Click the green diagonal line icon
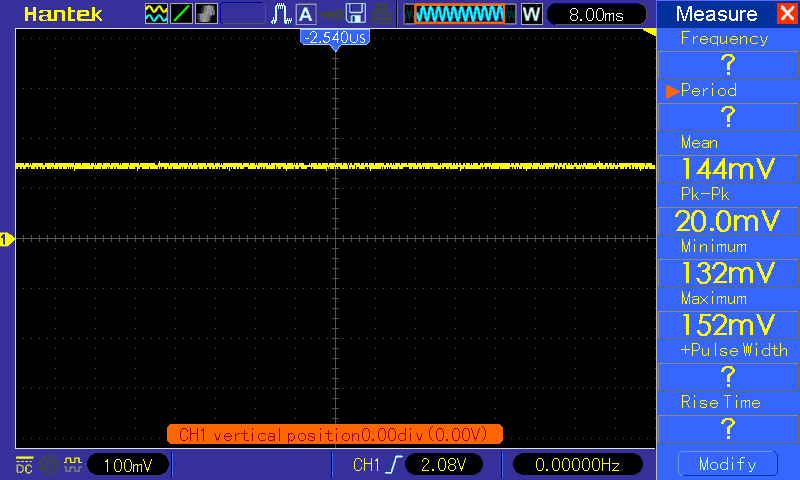Image resolution: width=800 pixels, height=480 pixels. coord(181,14)
